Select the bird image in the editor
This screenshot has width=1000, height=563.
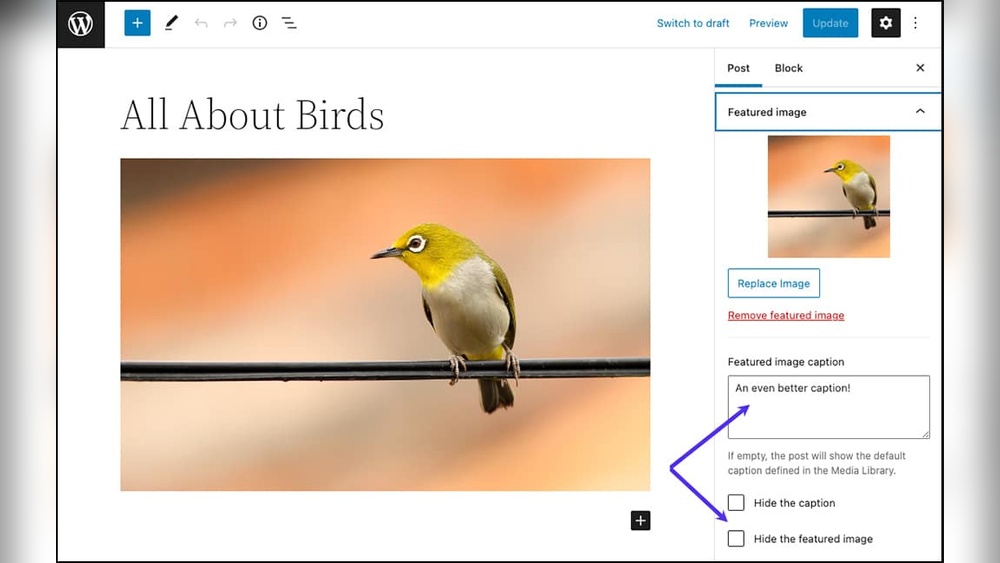[385, 325]
